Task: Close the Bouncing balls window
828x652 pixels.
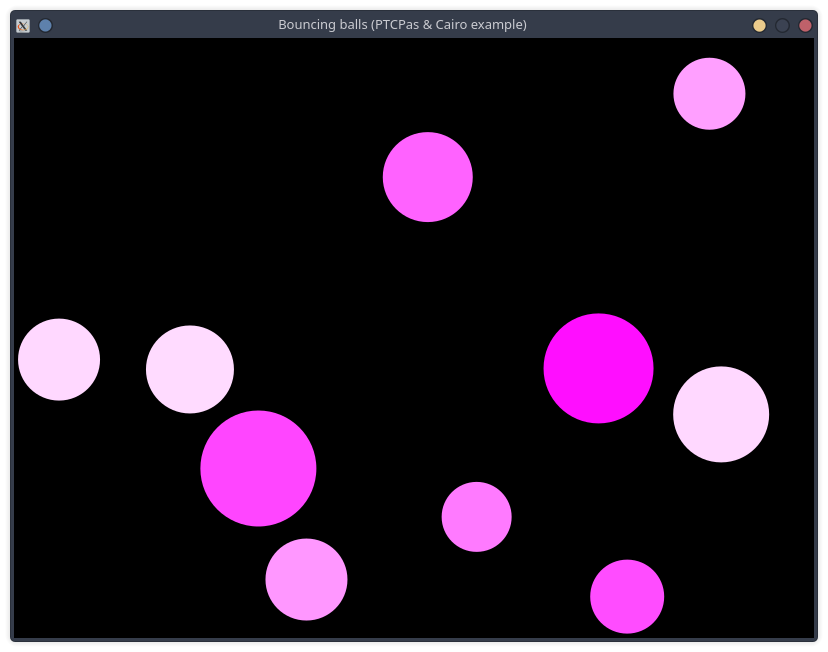Action: point(804,24)
